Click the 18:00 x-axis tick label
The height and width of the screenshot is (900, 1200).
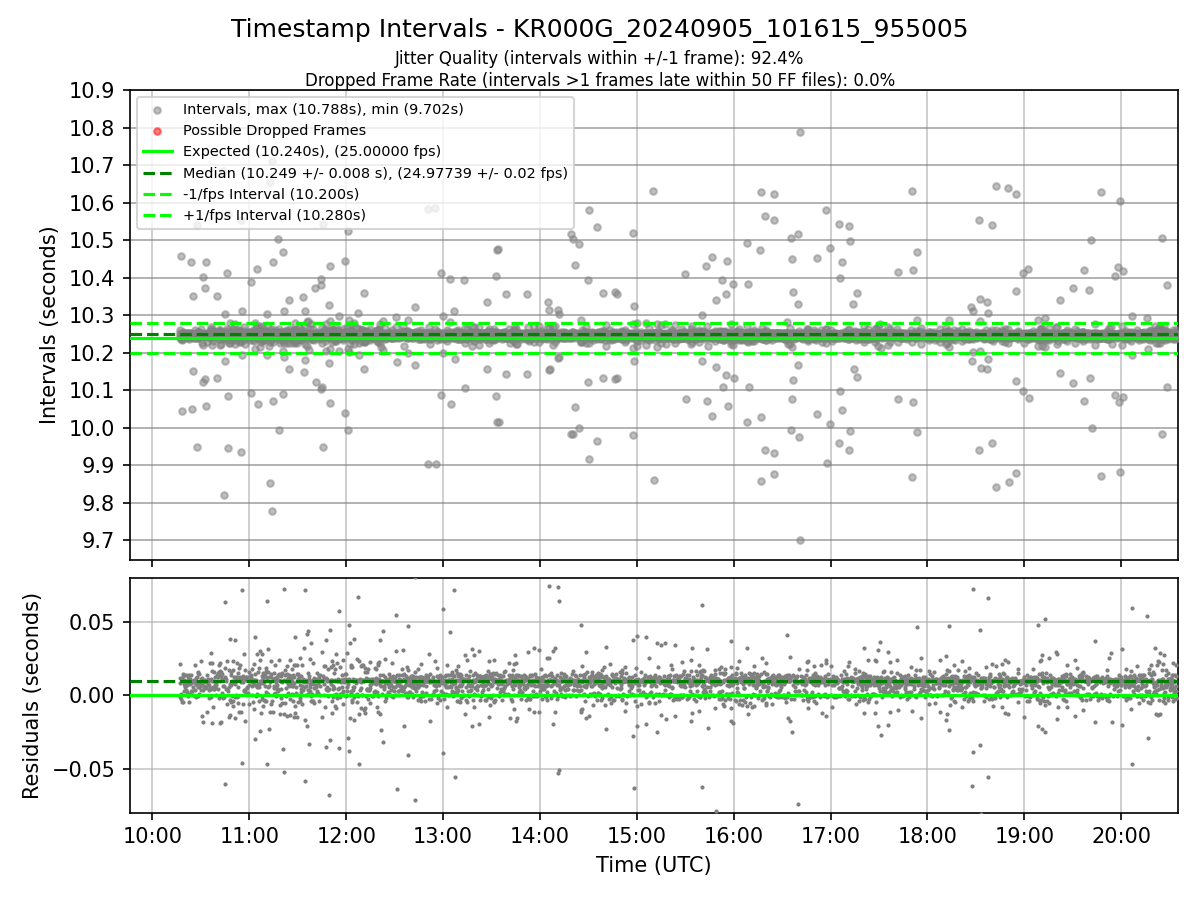point(927,835)
